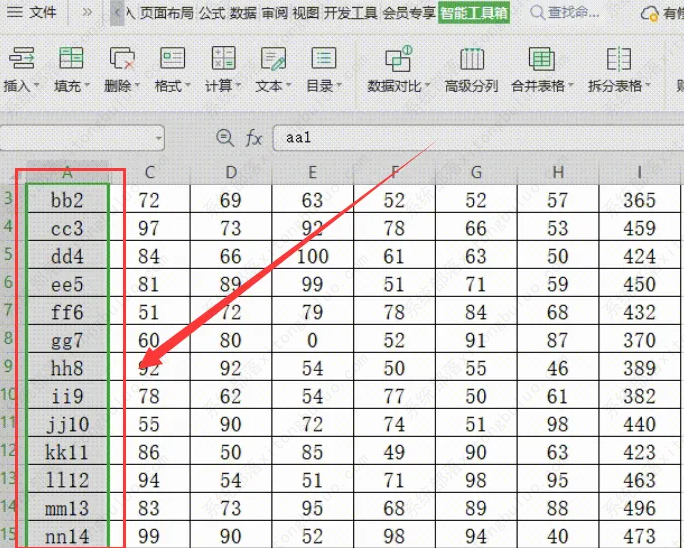Select the 智能工具箱 tab
The height and width of the screenshot is (548, 684).
(x=474, y=13)
